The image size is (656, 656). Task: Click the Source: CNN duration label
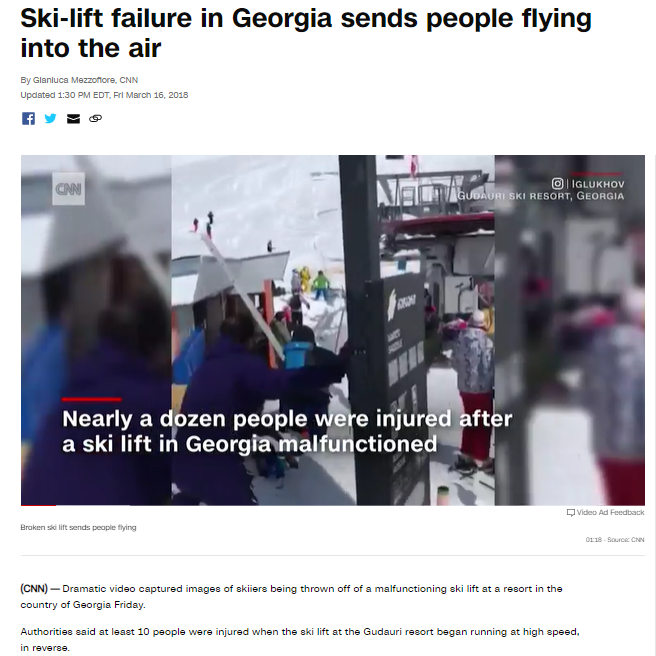click(x=615, y=540)
